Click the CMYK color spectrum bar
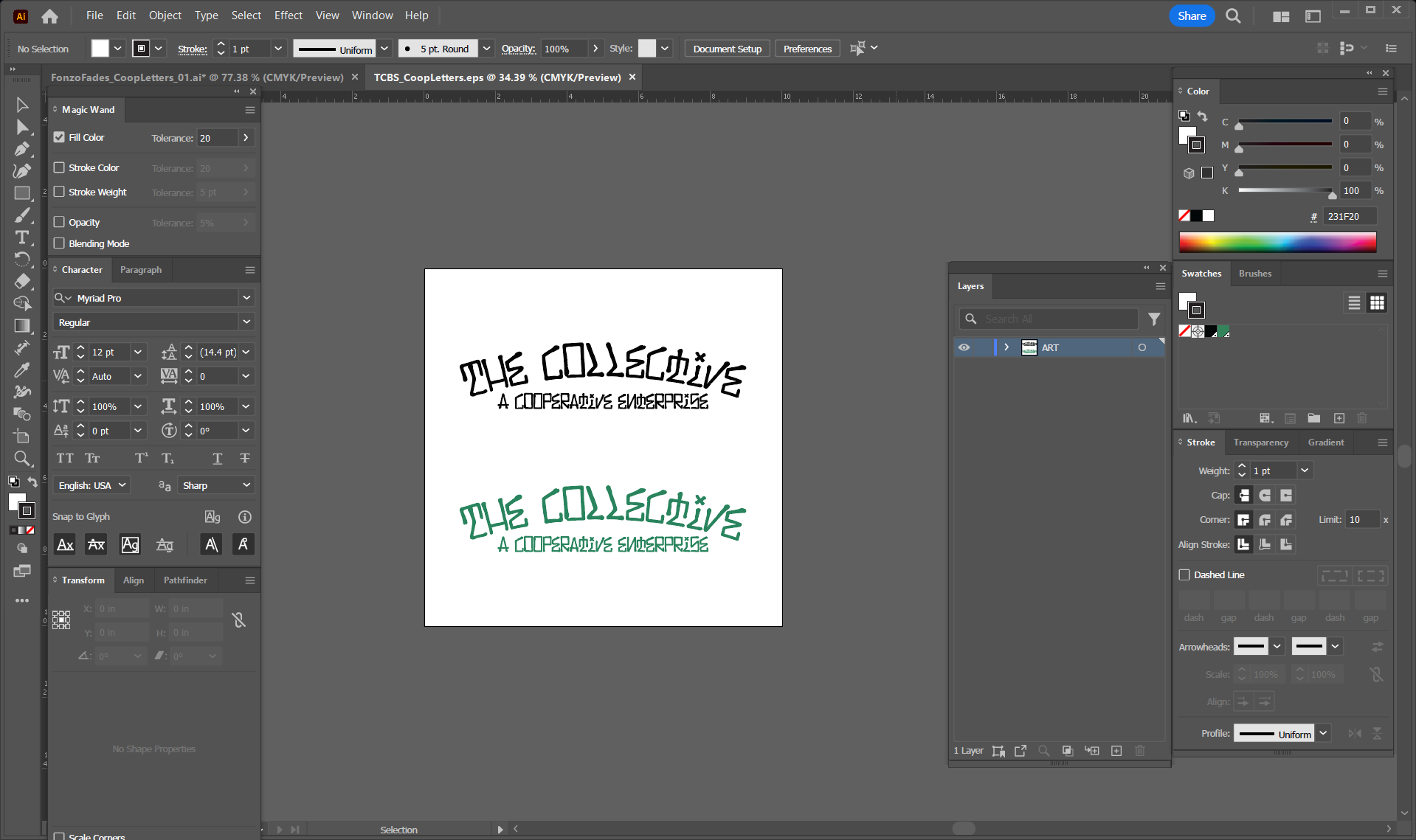The height and width of the screenshot is (840, 1416). click(1277, 243)
